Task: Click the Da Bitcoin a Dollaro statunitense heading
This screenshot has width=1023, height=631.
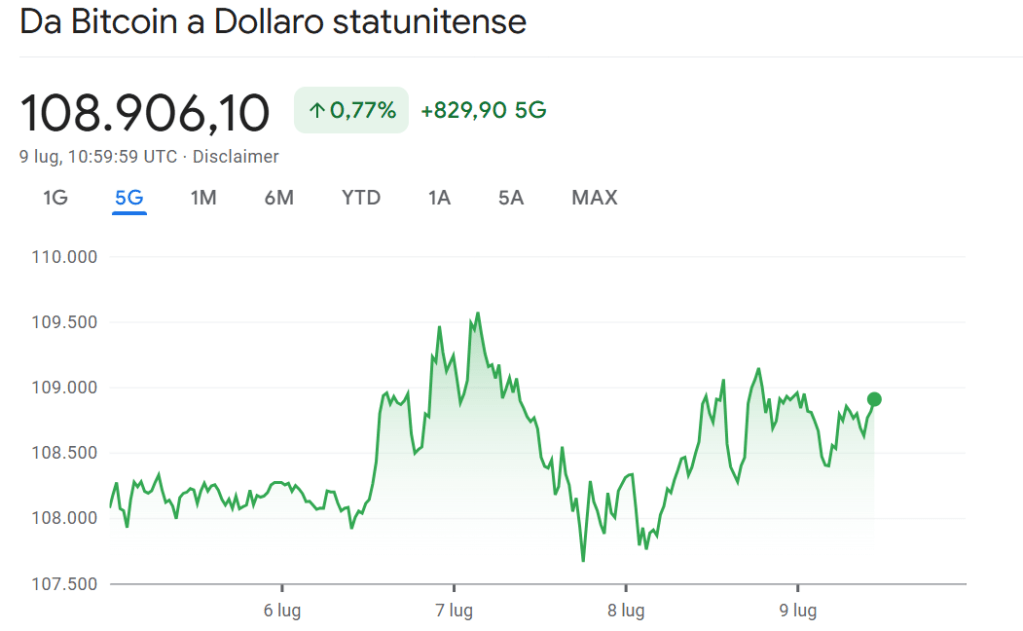Action: pos(273,22)
